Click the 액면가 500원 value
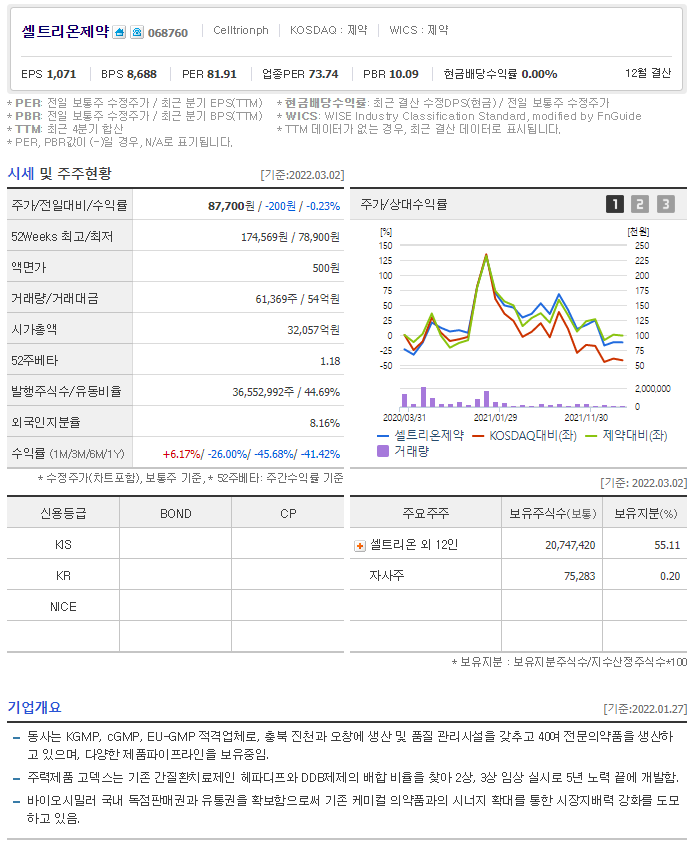 point(326,268)
